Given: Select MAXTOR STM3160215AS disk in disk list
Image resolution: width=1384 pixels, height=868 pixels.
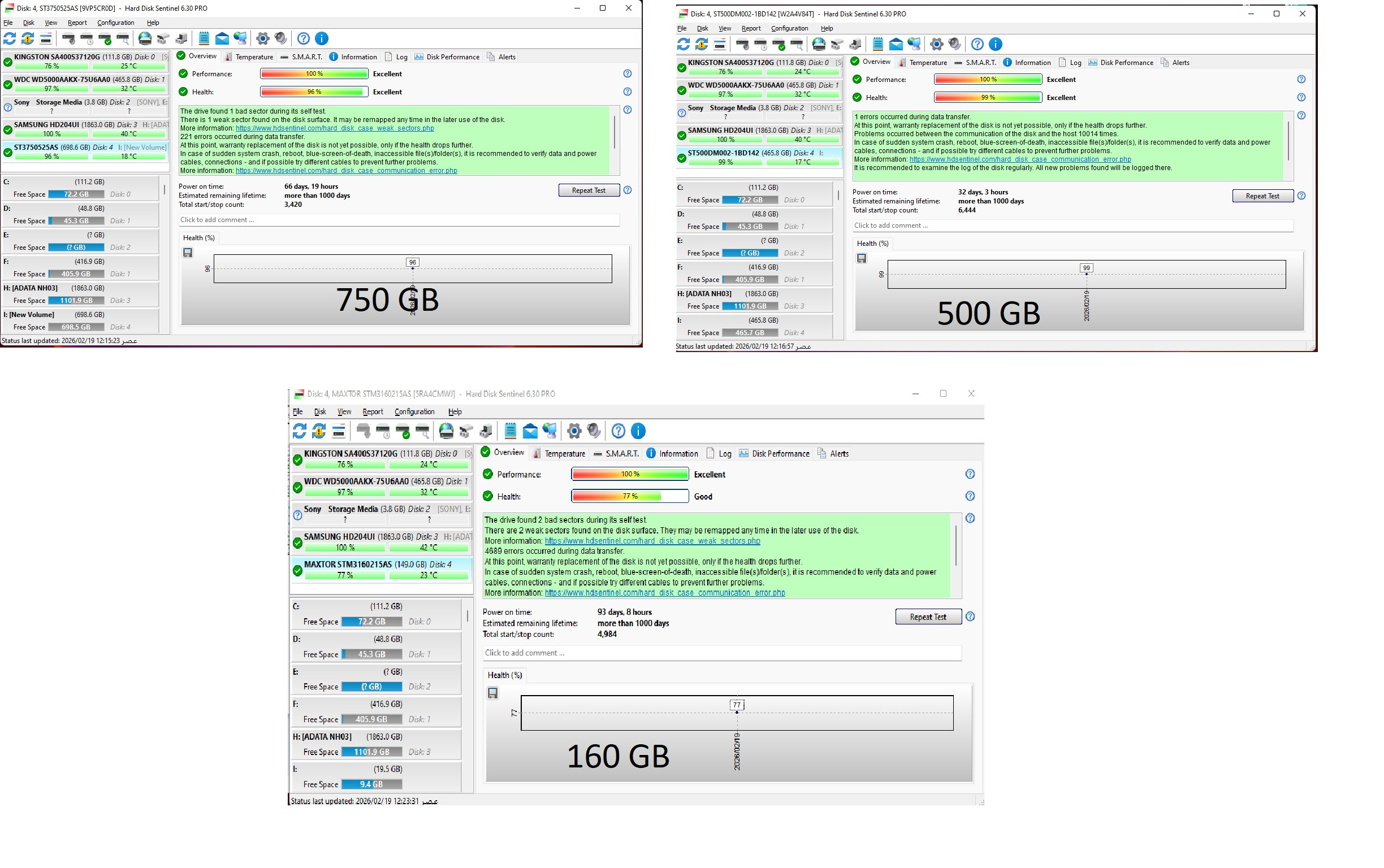Looking at the screenshot, I should click(x=381, y=570).
